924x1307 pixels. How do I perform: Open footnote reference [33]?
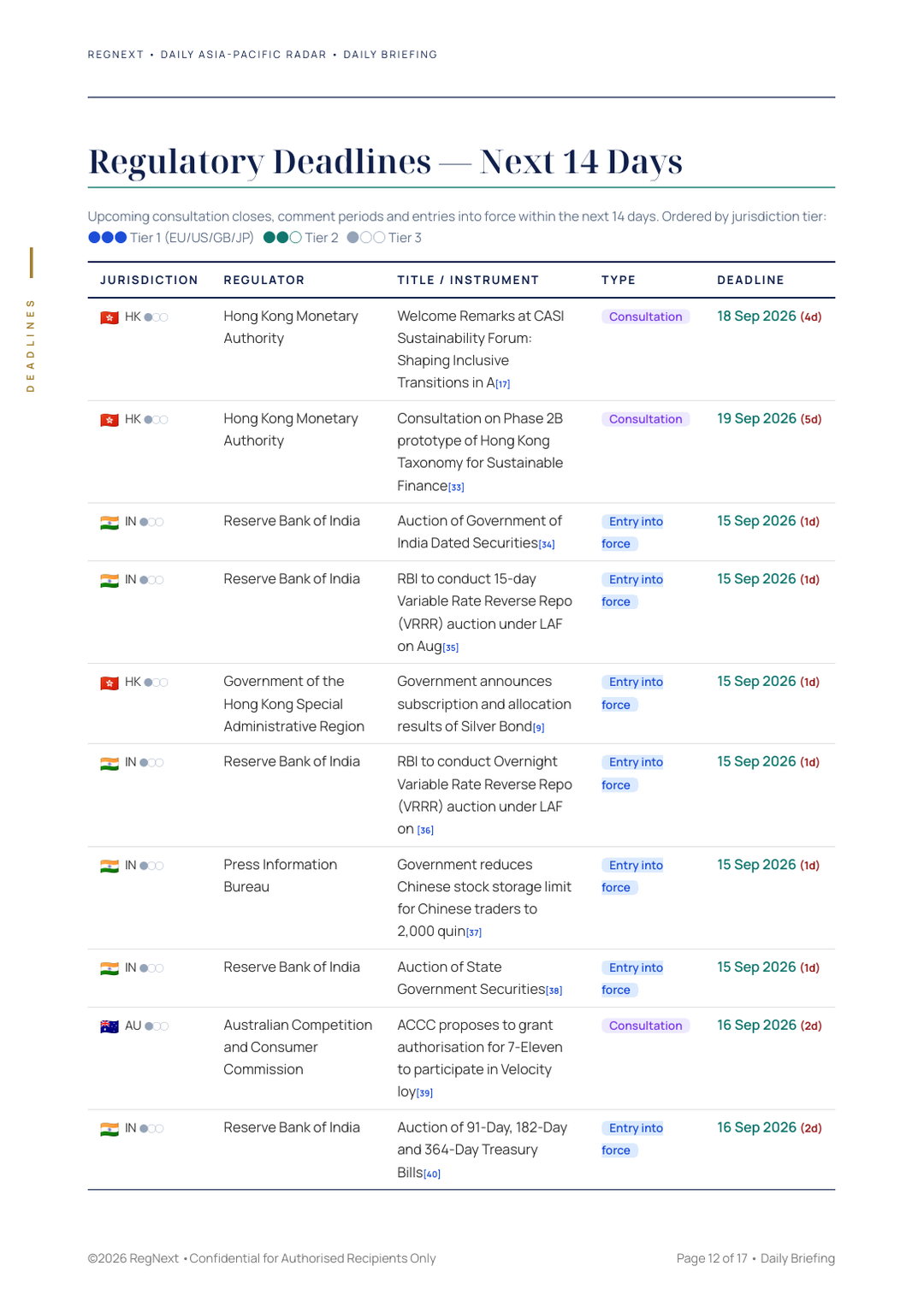pos(457,487)
